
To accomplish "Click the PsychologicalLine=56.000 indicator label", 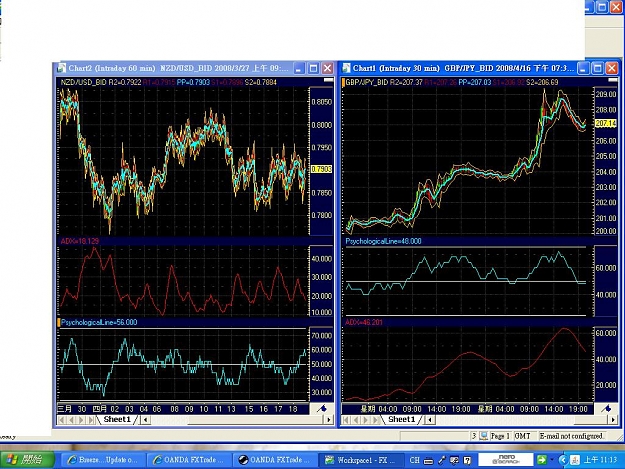I will [99, 322].
